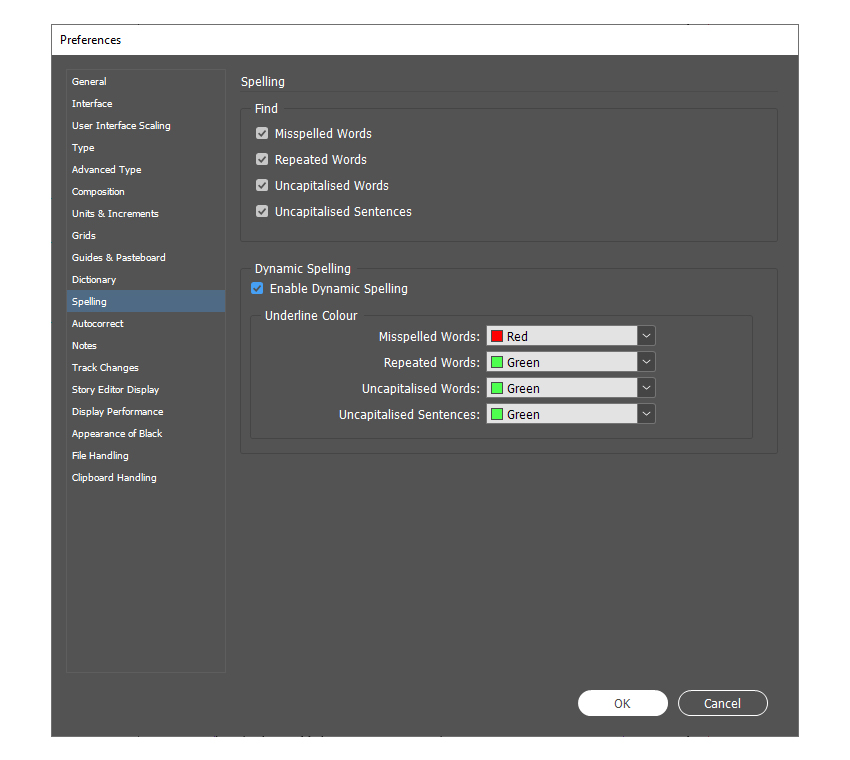850x760 pixels.
Task: Select Story Editor Display category
Action: pyautogui.click(x=146, y=390)
